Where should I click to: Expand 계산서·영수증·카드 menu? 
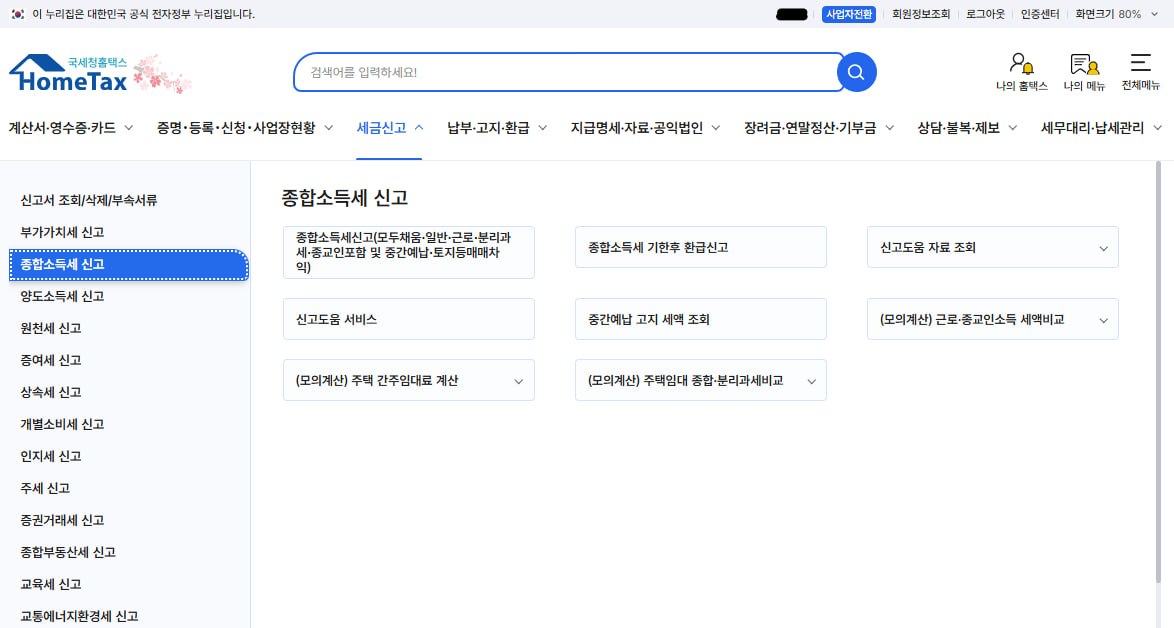71,128
